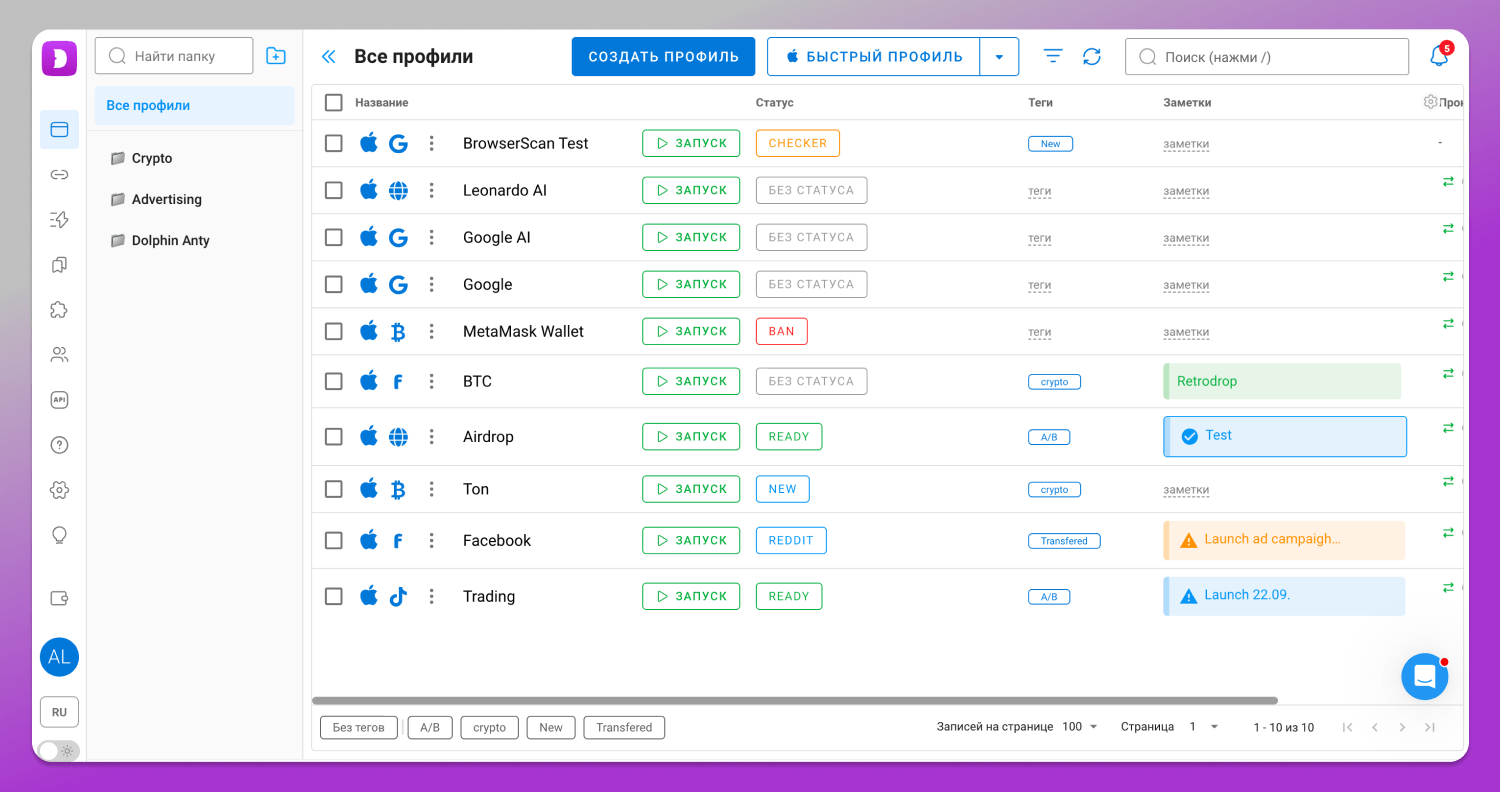1500x792 pixels.
Task: Switch language with RU button
Action: click(59, 712)
